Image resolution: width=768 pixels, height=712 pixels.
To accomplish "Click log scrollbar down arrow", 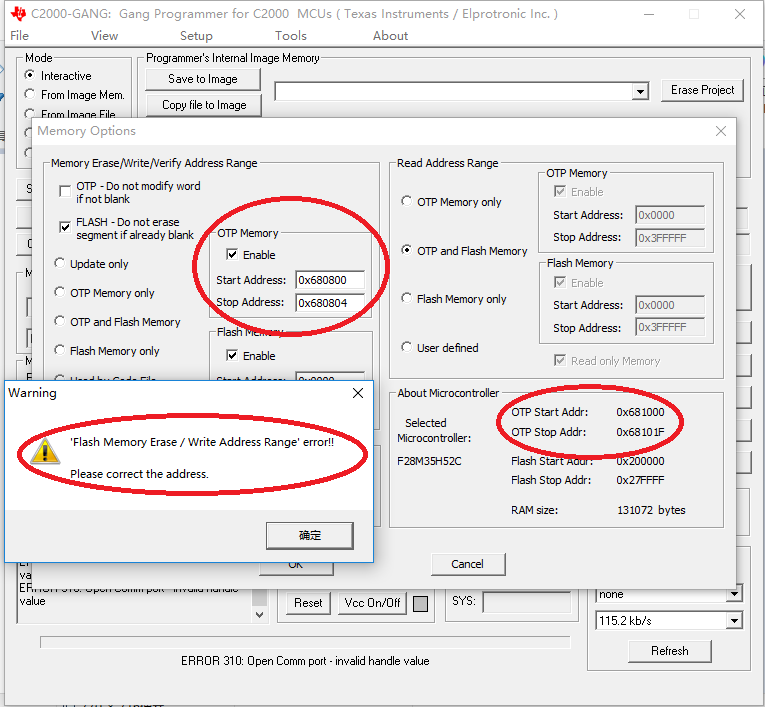I will 260,615.
